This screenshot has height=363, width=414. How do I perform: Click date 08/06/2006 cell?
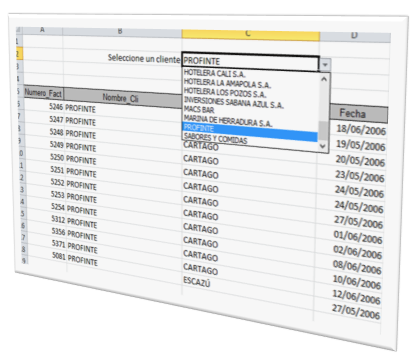pyautogui.click(x=357, y=267)
